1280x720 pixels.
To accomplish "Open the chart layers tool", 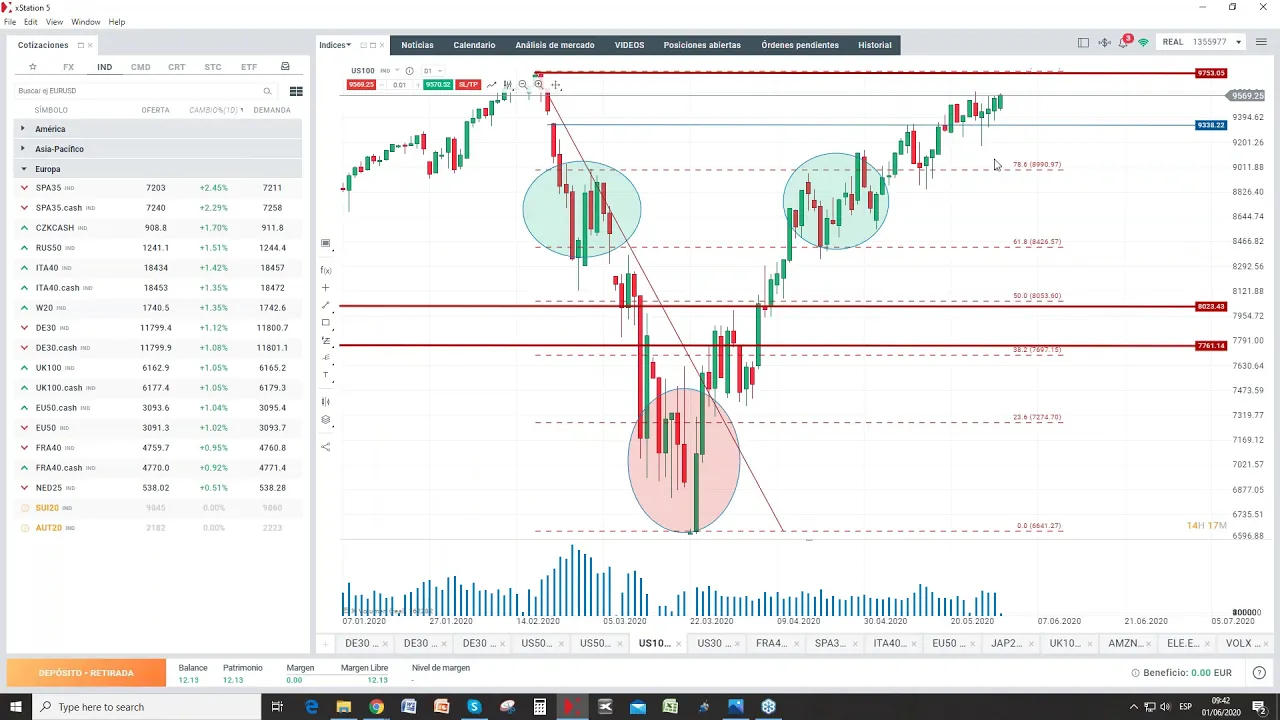I will tap(325, 420).
